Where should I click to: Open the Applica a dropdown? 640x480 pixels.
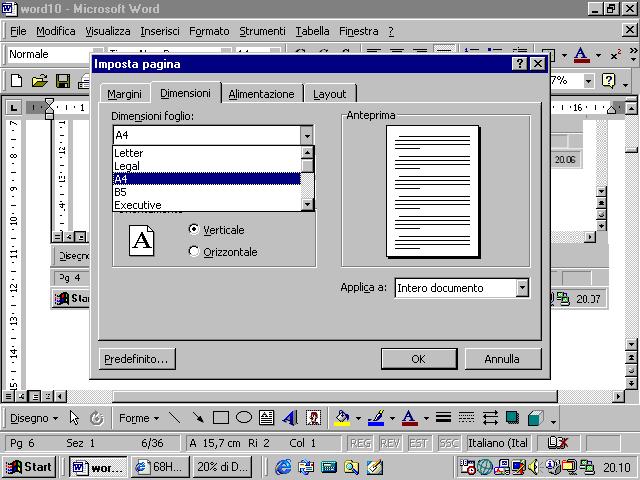(522, 288)
